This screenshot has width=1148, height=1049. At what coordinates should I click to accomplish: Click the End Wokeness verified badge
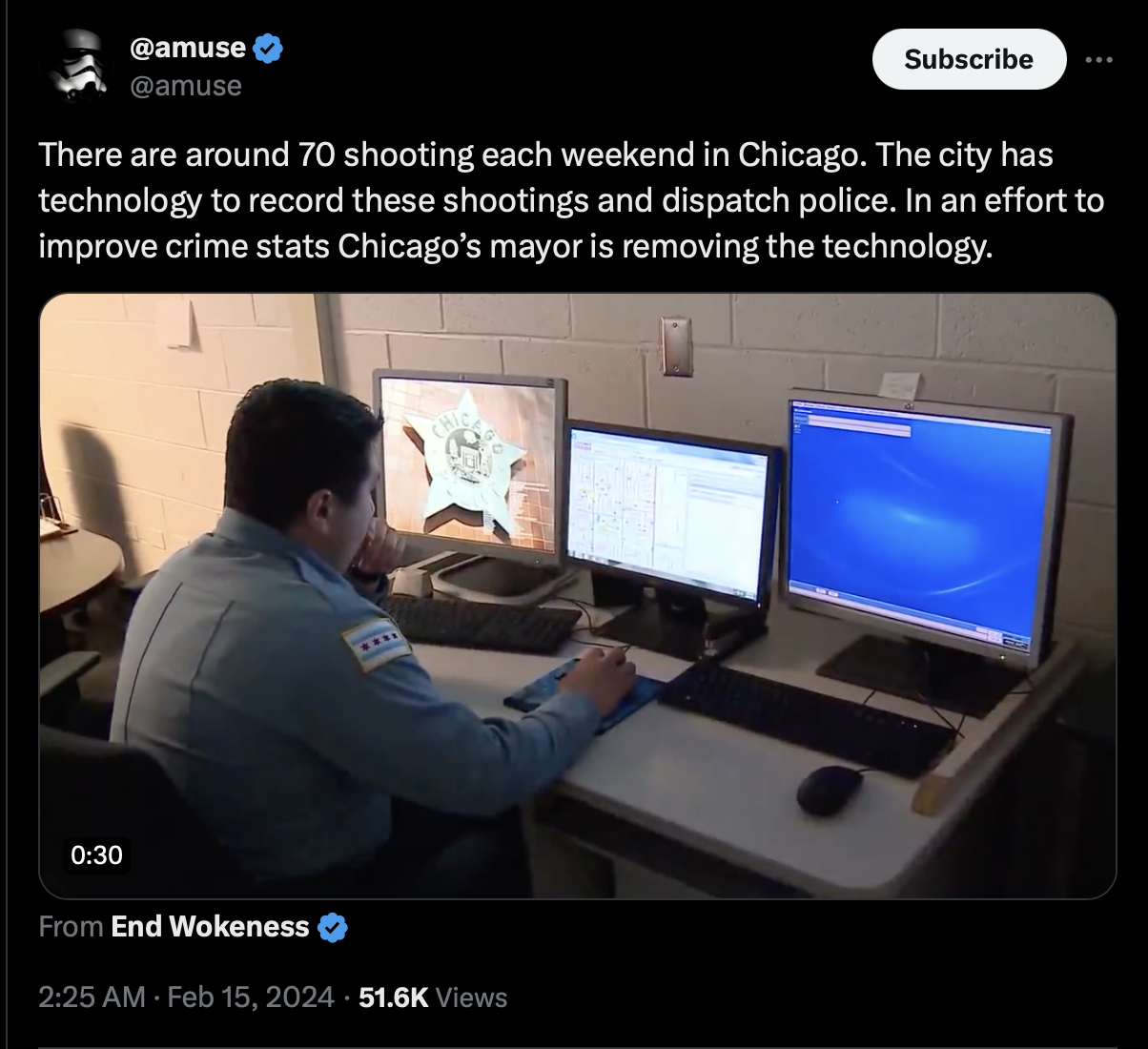(x=332, y=927)
